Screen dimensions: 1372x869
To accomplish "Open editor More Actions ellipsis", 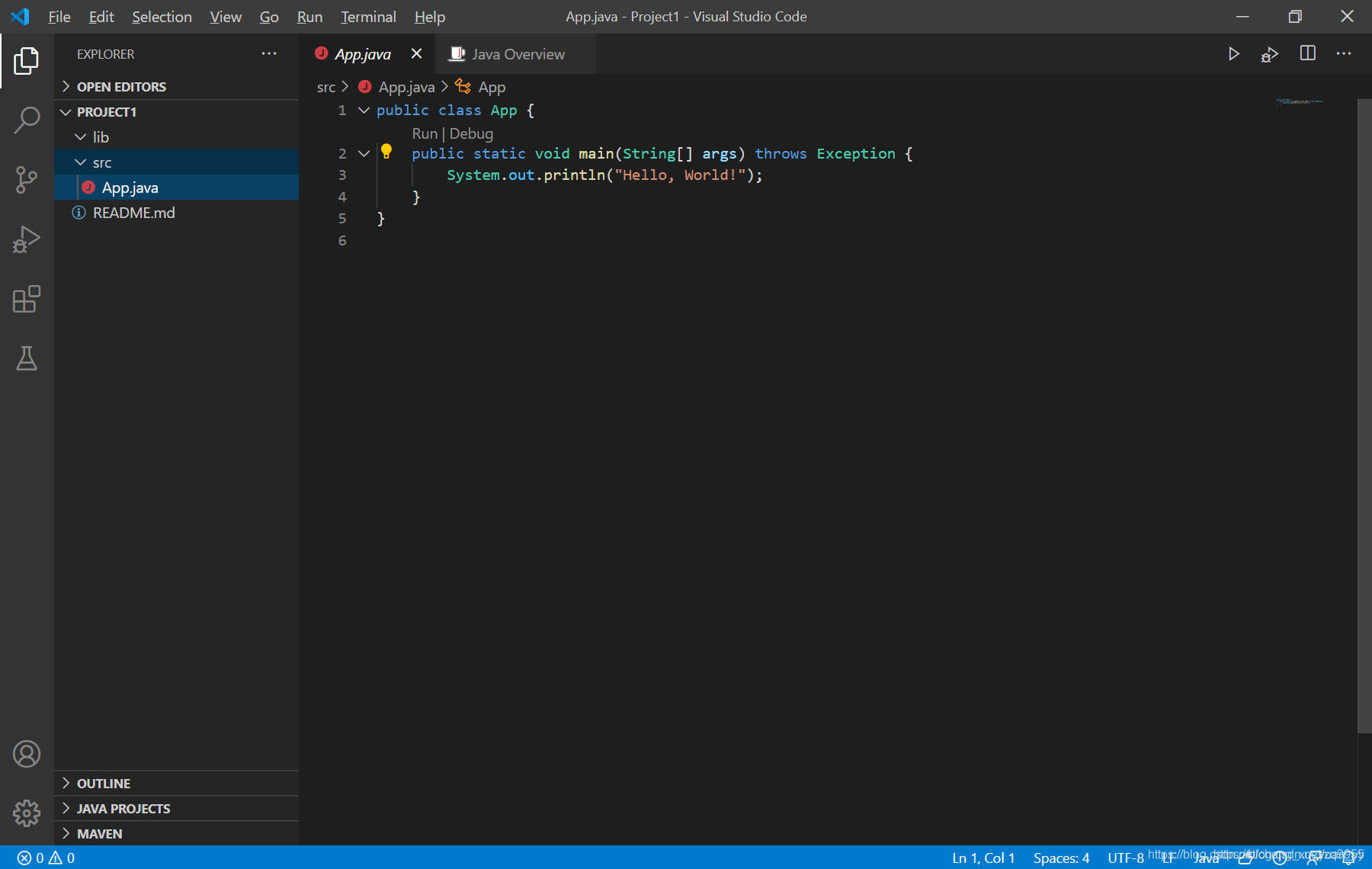I will [1344, 53].
